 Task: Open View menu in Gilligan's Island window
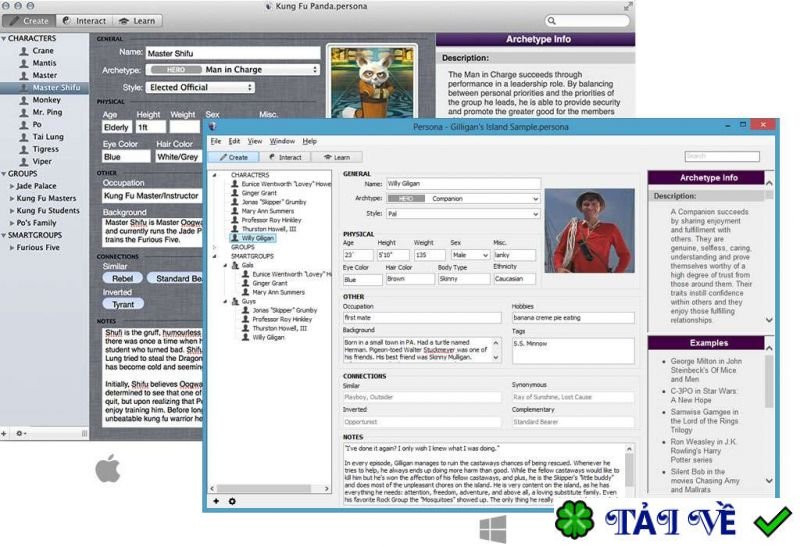point(255,141)
